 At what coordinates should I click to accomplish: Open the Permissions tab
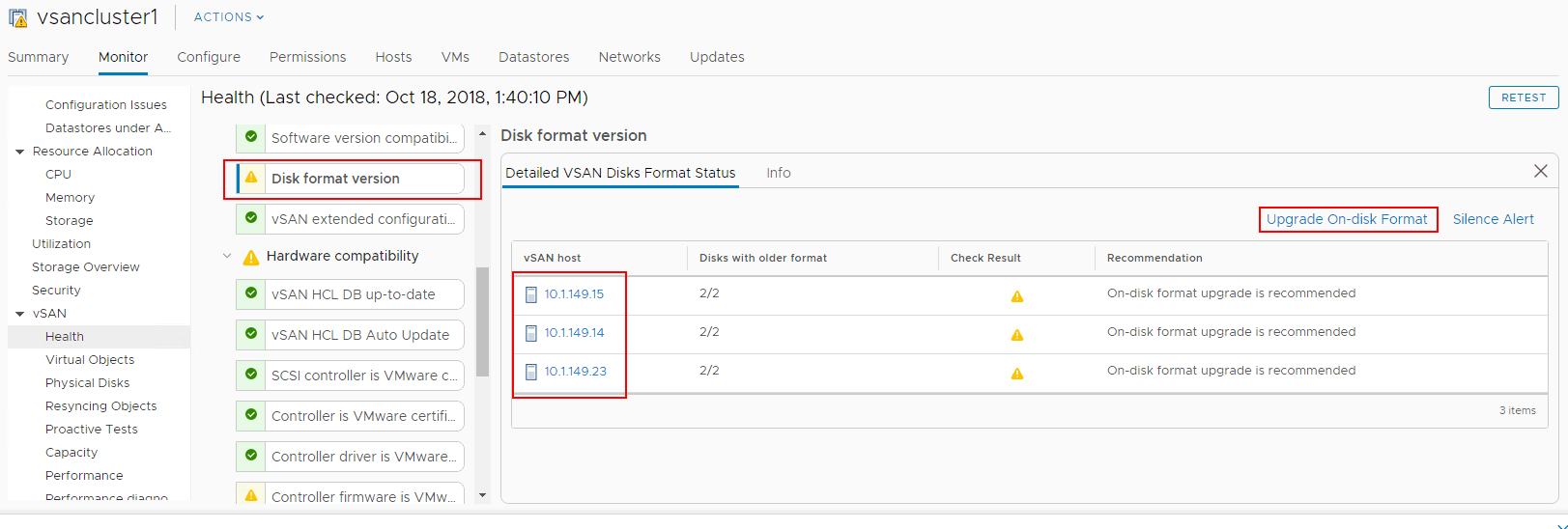point(307,57)
